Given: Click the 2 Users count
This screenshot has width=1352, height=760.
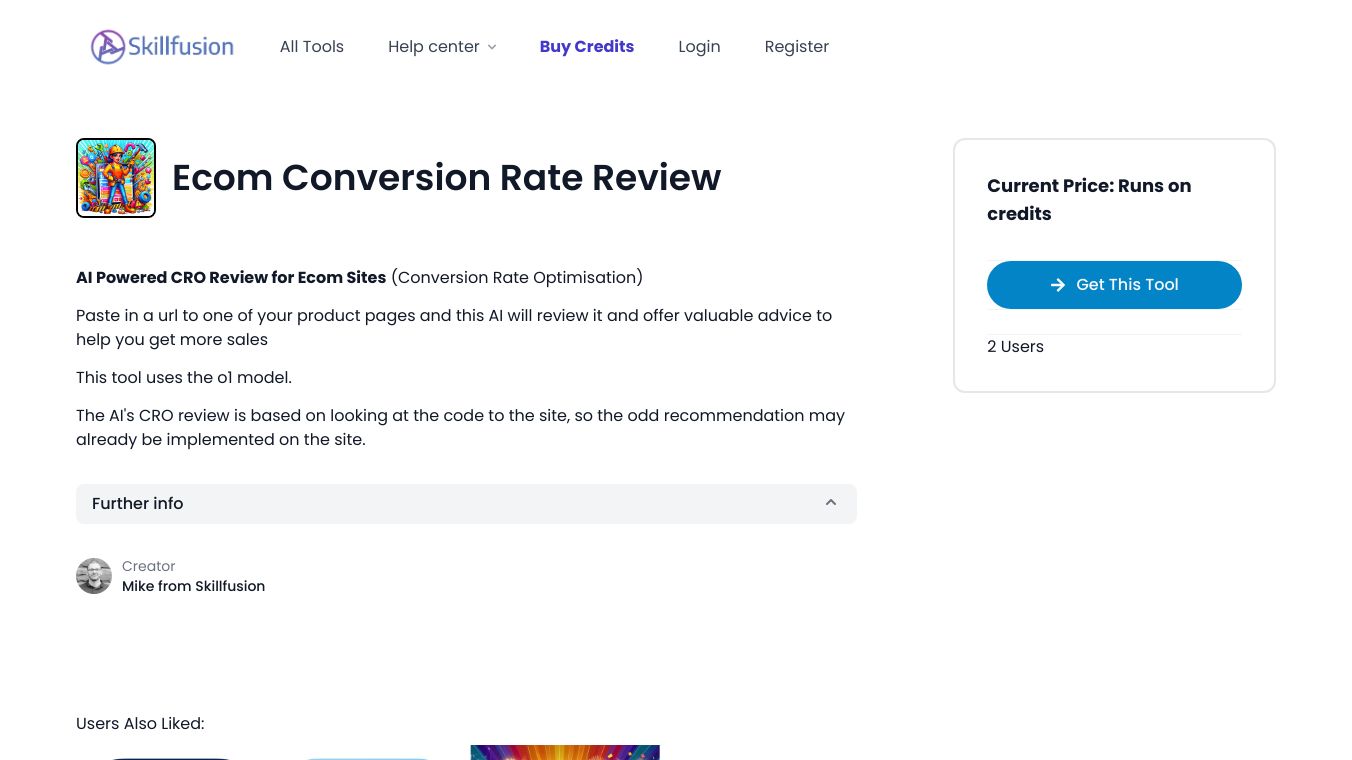Looking at the screenshot, I should (x=1015, y=347).
